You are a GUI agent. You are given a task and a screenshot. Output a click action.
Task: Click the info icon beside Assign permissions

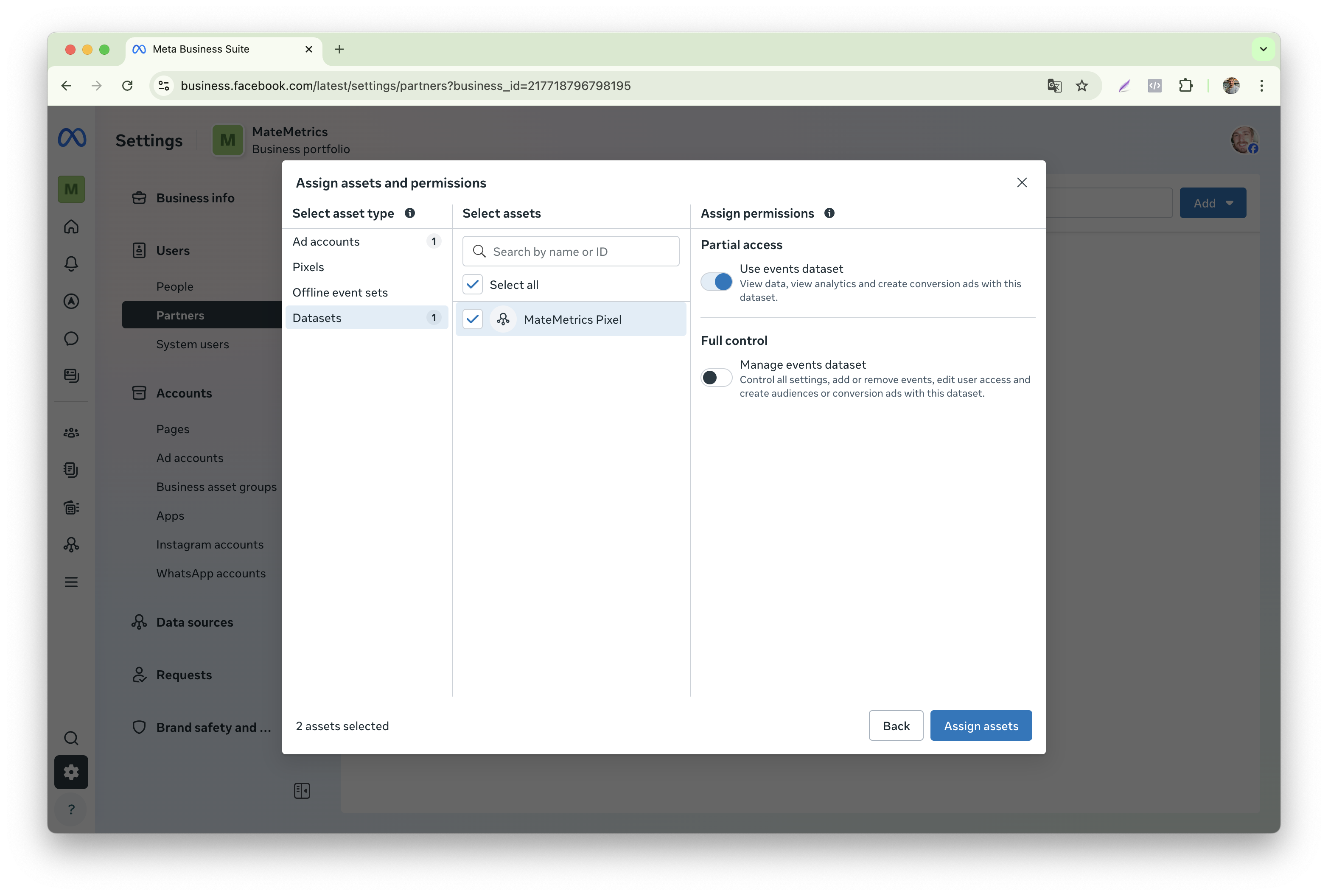(x=829, y=213)
